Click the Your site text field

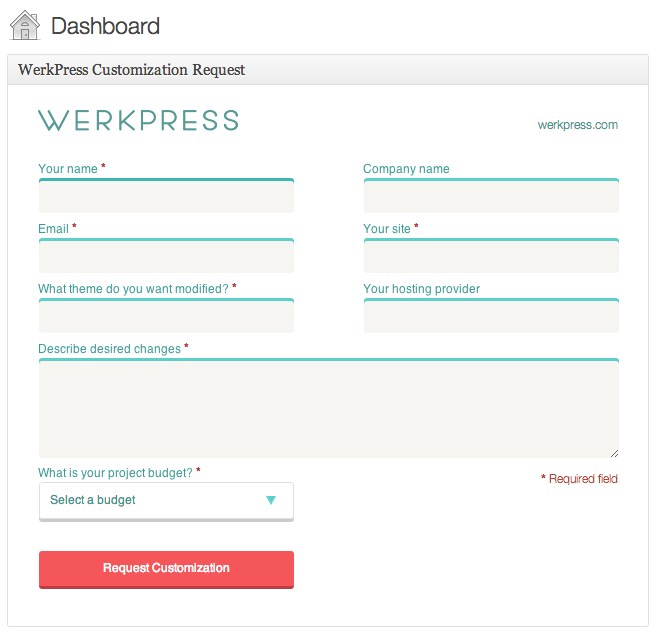491,256
